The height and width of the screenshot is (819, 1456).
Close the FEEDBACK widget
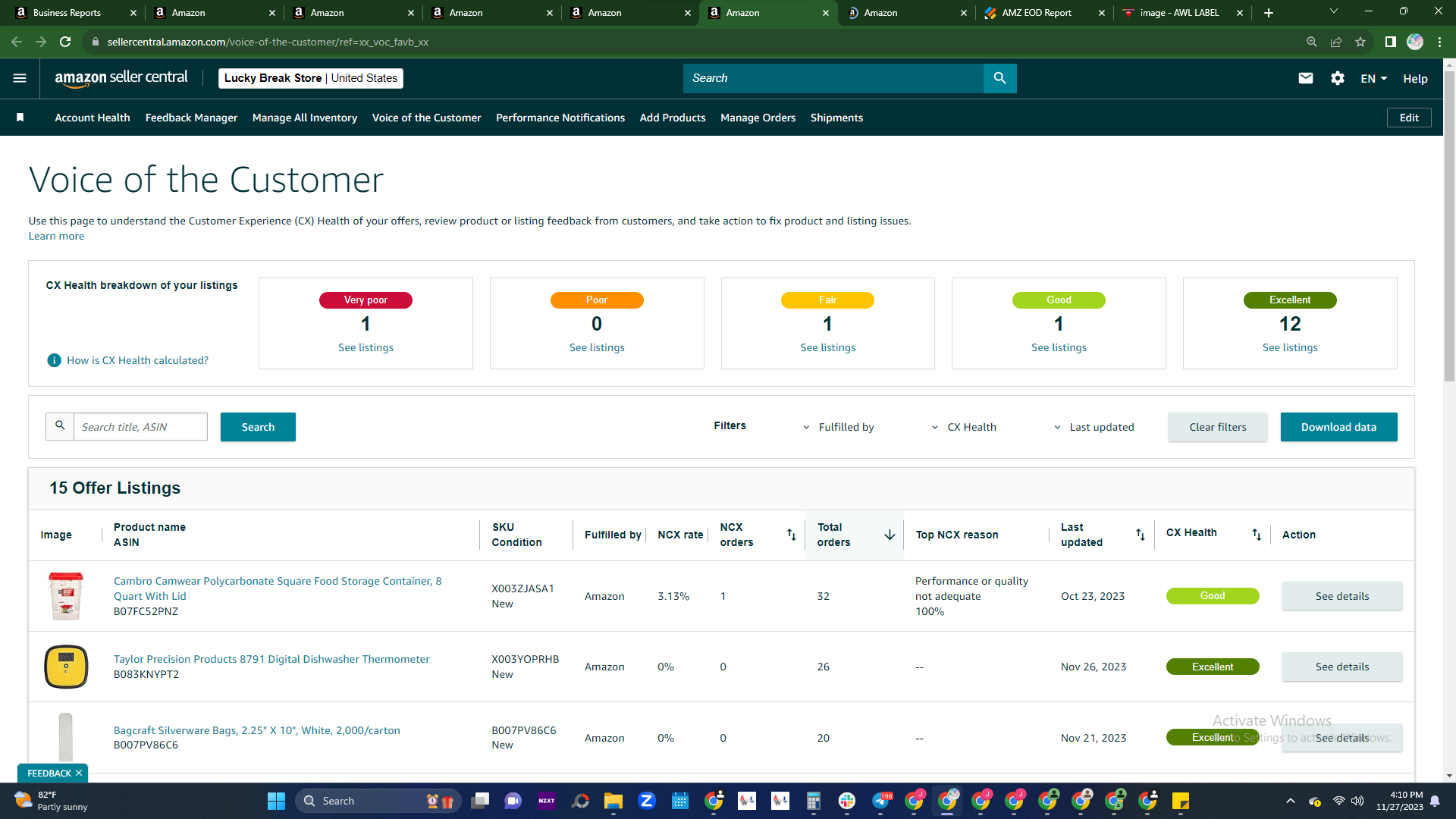click(79, 773)
